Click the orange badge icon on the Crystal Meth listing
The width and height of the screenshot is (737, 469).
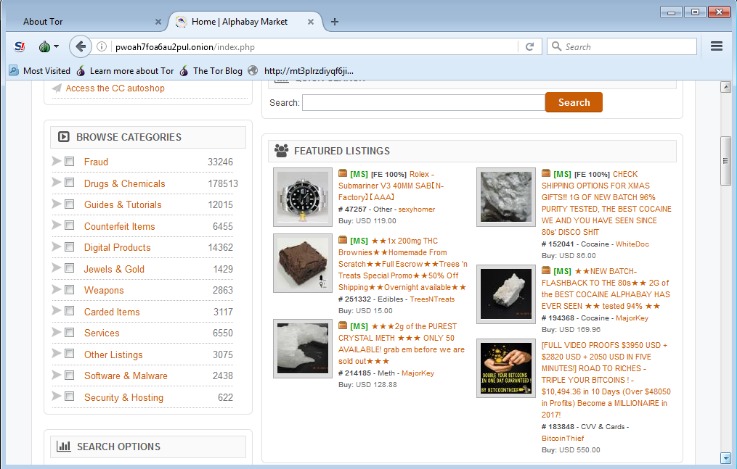pos(343,326)
